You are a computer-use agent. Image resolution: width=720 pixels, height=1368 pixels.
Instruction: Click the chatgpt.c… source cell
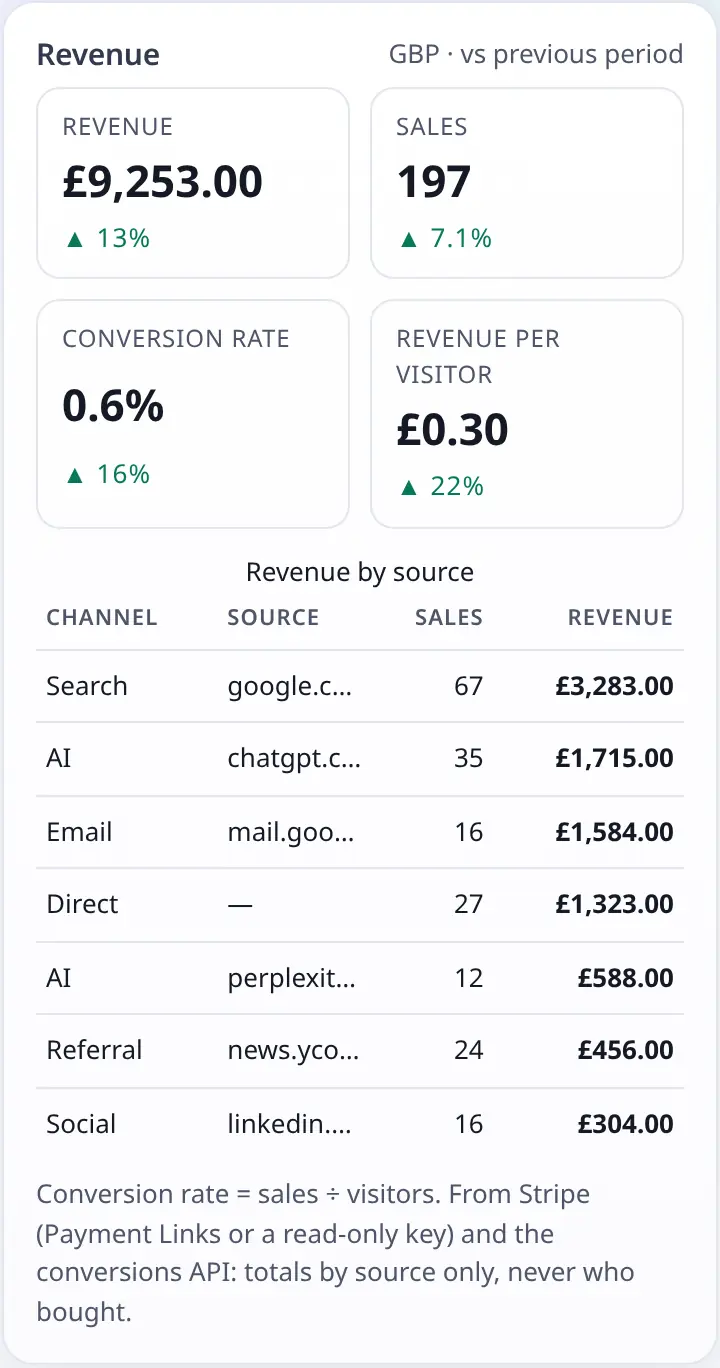click(x=294, y=758)
